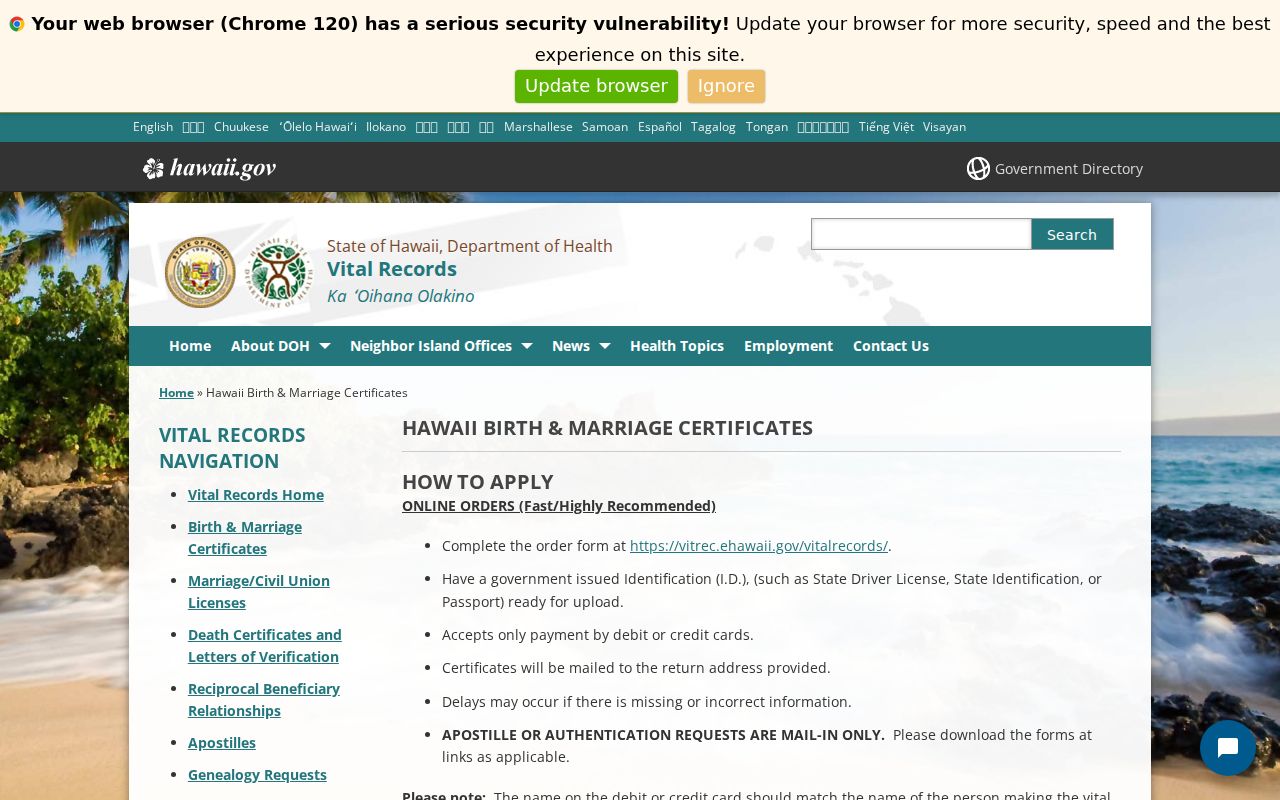Click the Government Directory globe icon
Image resolution: width=1280 pixels, height=800 pixels.
pyautogui.click(x=978, y=169)
